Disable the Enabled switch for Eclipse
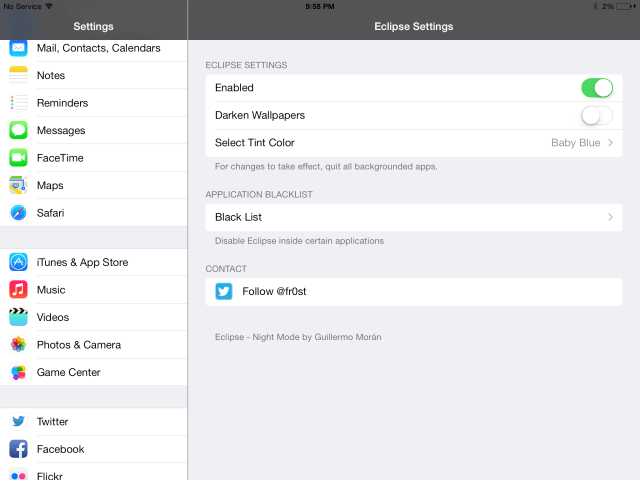This screenshot has width=640, height=480. pyautogui.click(x=597, y=88)
